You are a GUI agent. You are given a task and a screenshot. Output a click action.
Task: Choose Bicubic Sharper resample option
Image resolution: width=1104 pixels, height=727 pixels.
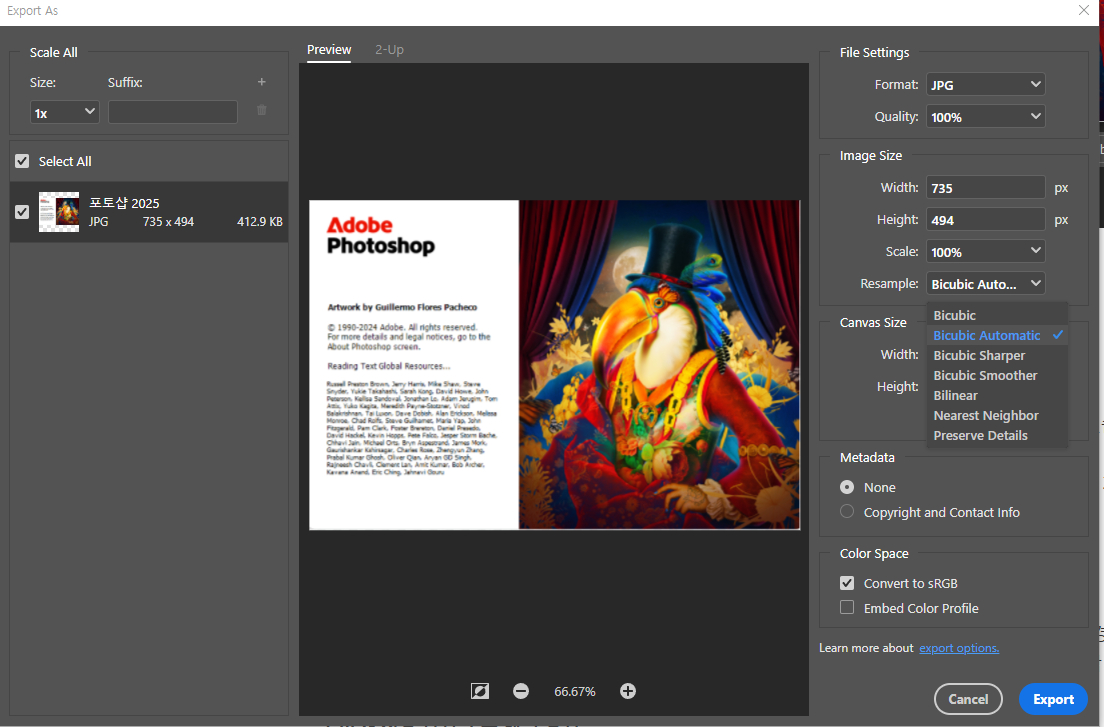coord(997,355)
